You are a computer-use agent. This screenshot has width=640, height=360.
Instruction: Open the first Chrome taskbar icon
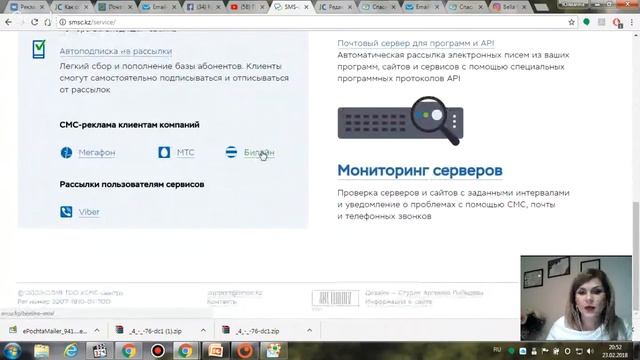coord(129,351)
